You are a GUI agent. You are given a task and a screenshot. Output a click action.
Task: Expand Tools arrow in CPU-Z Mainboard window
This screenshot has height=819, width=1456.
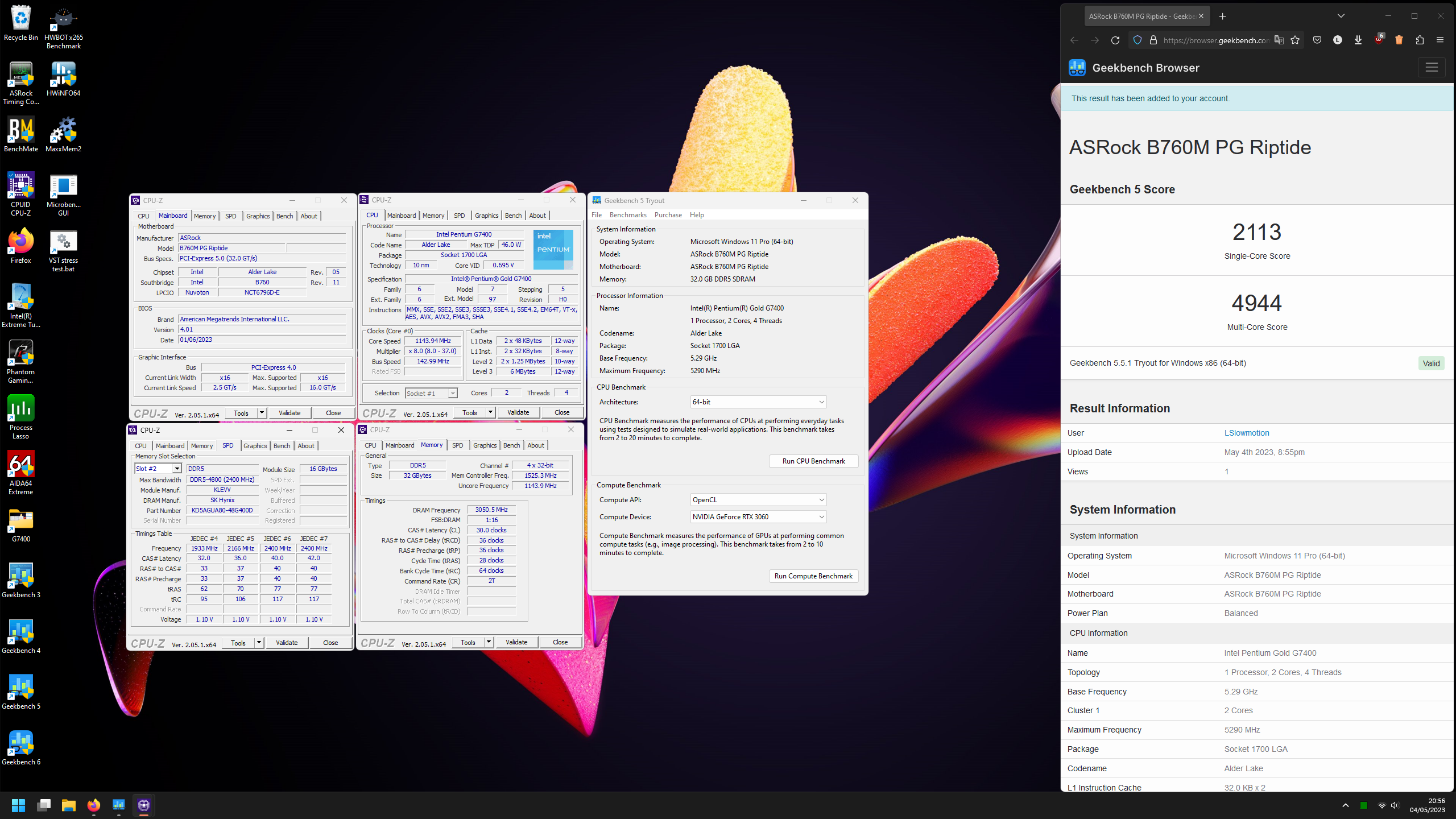coord(262,413)
